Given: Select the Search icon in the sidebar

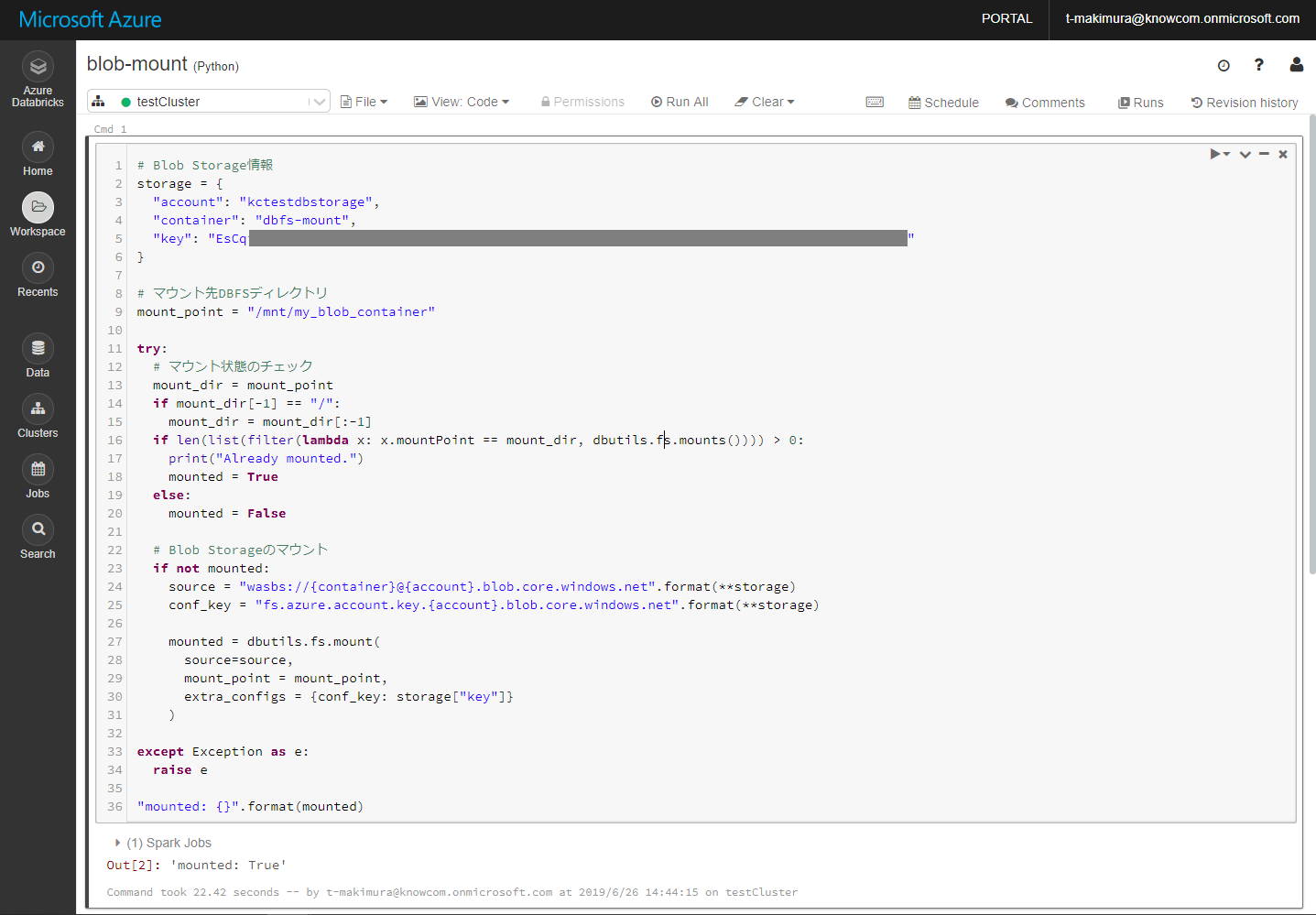Looking at the screenshot, I should point(38,537).
